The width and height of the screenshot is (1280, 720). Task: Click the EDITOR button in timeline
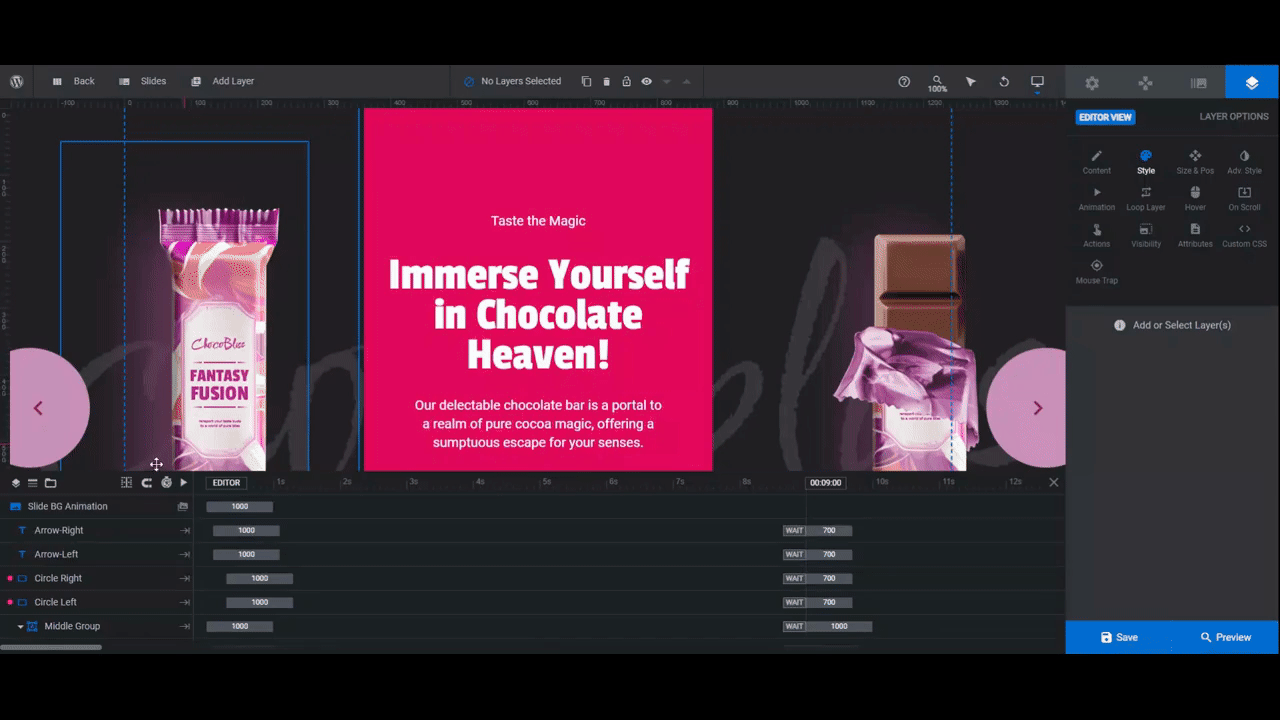(226, 483)
